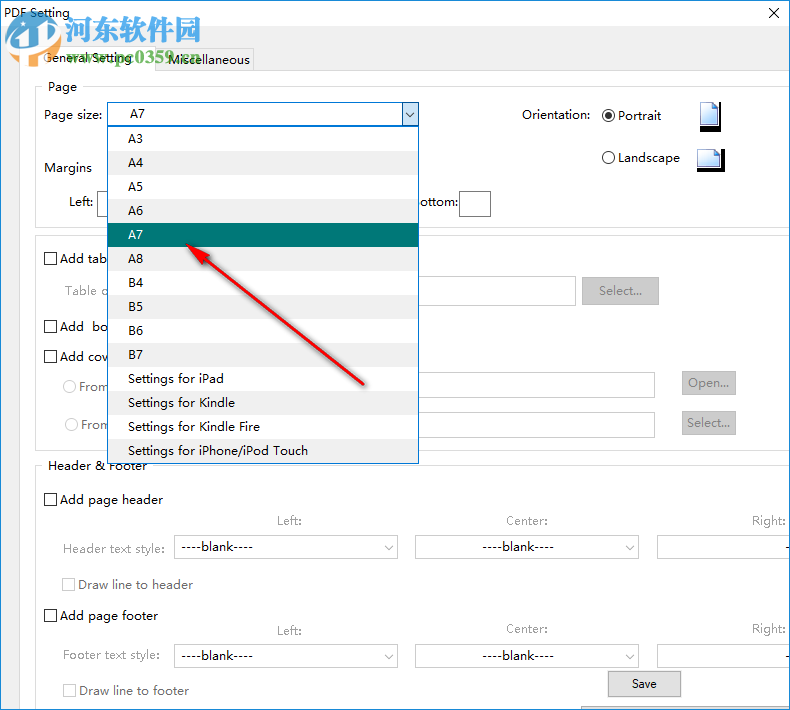
Task: Pick B4 in the page size list
Action: tap(263, 283)
